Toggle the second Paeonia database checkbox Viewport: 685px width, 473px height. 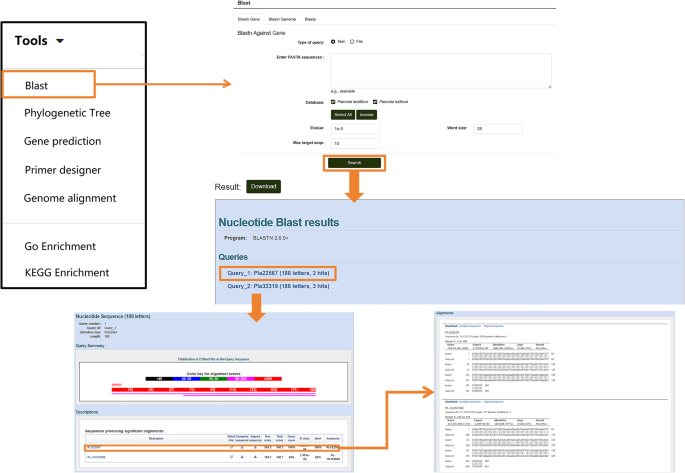point(375,101)
